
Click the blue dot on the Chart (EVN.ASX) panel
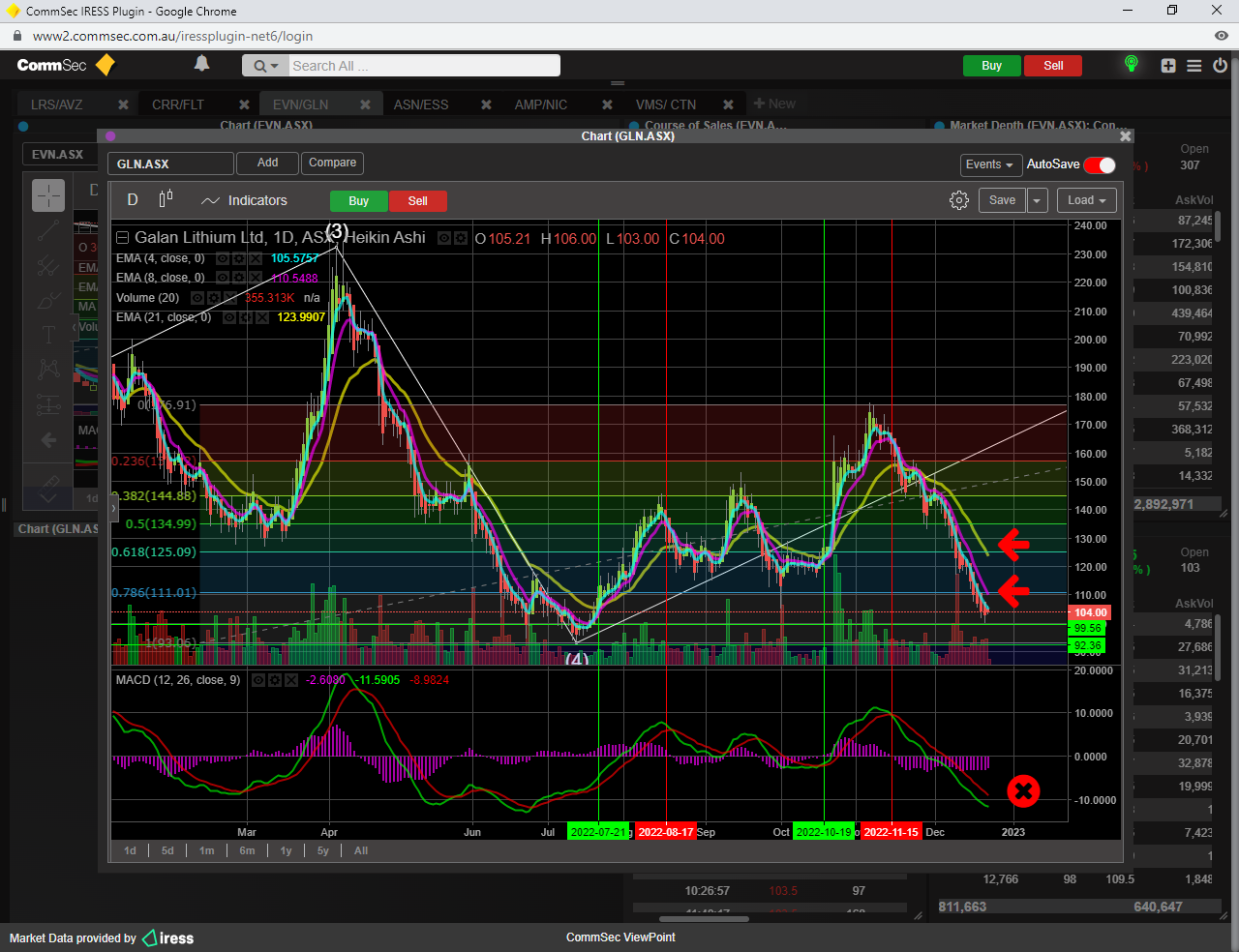23,126
